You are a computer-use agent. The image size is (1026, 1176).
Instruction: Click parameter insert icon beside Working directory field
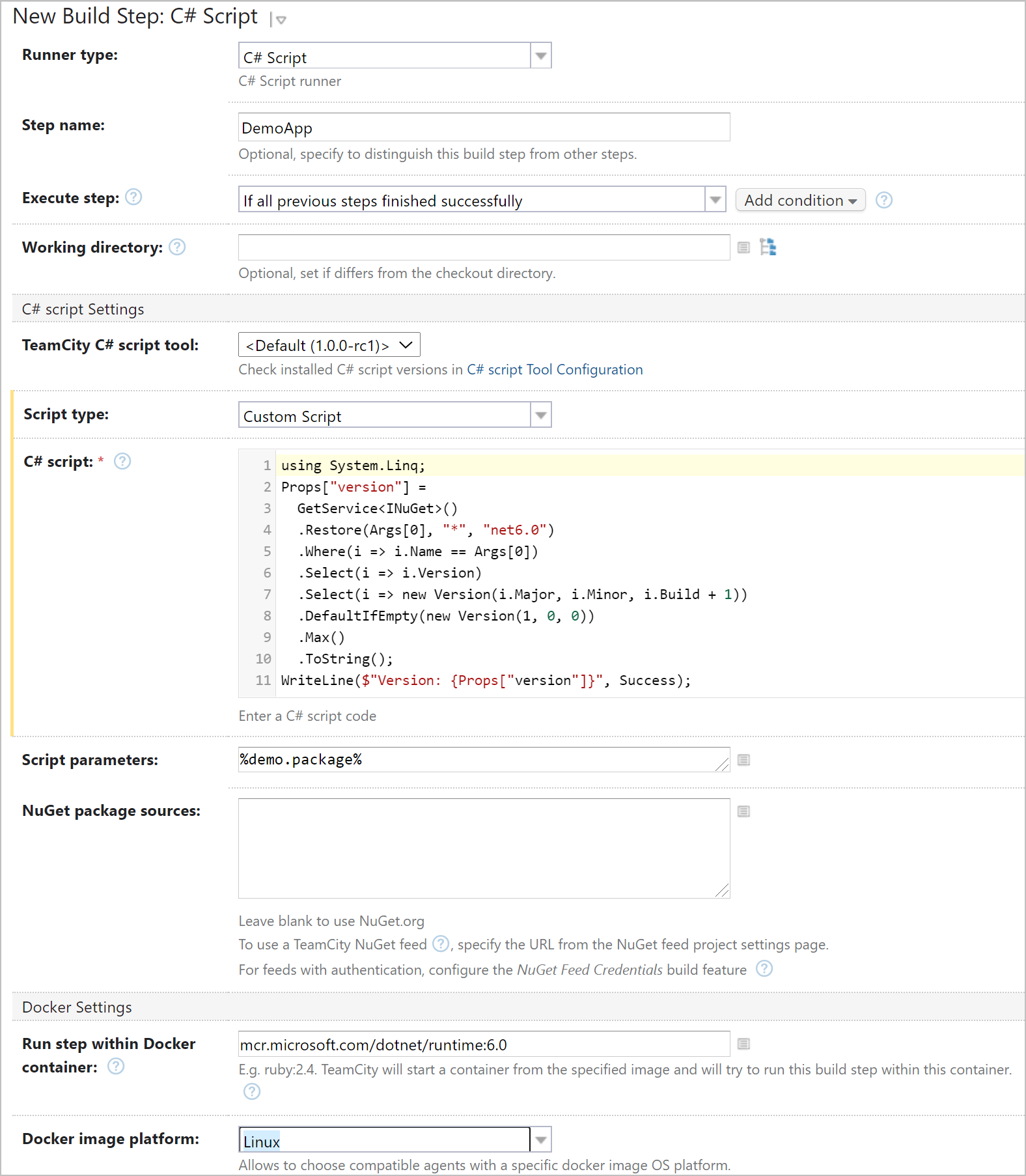(x=743, y=247)
